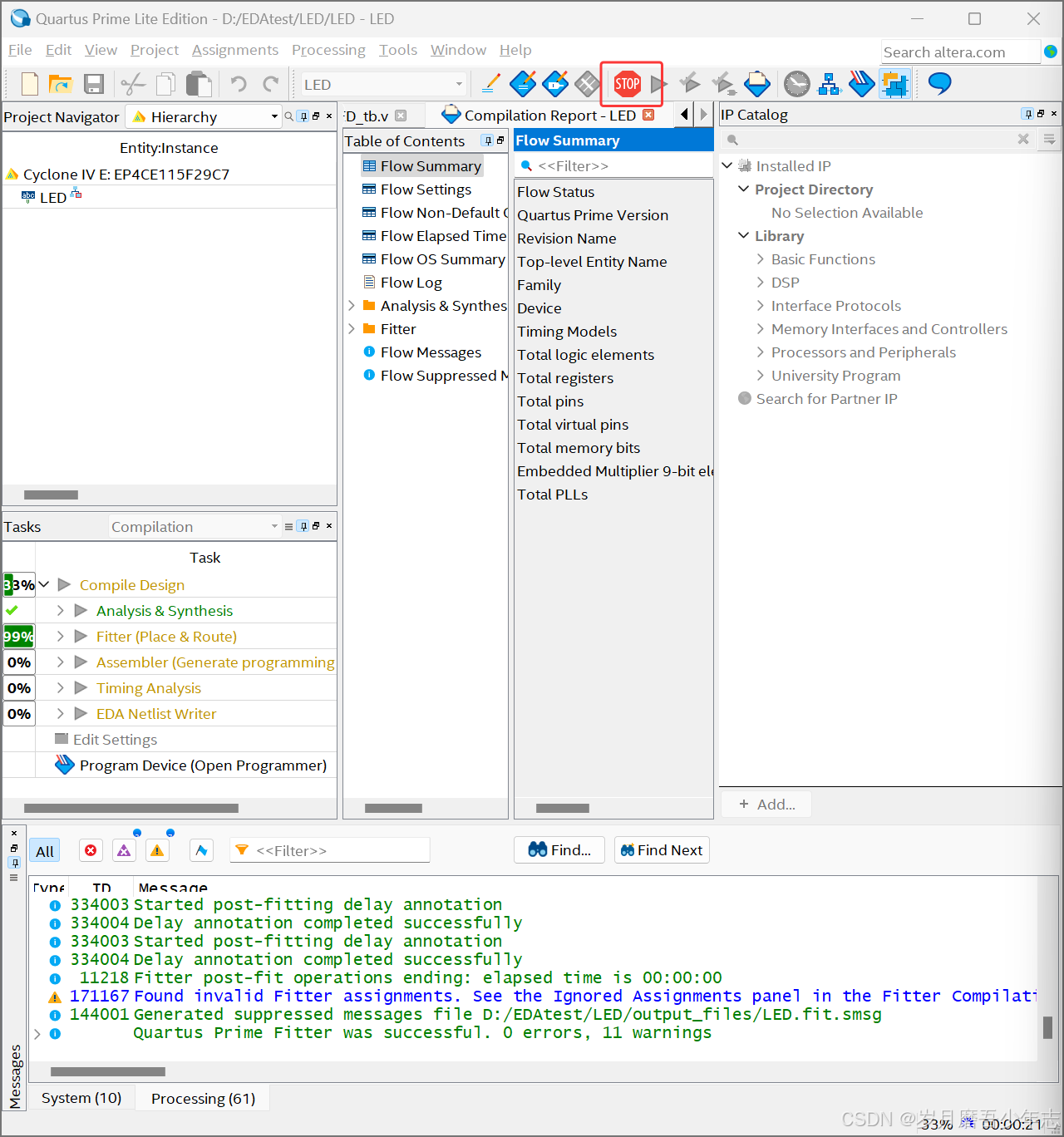Click the Messages panel close X icon
Image resolution: width=1064 pixels, height=1137 pixels.
point(14,833)
